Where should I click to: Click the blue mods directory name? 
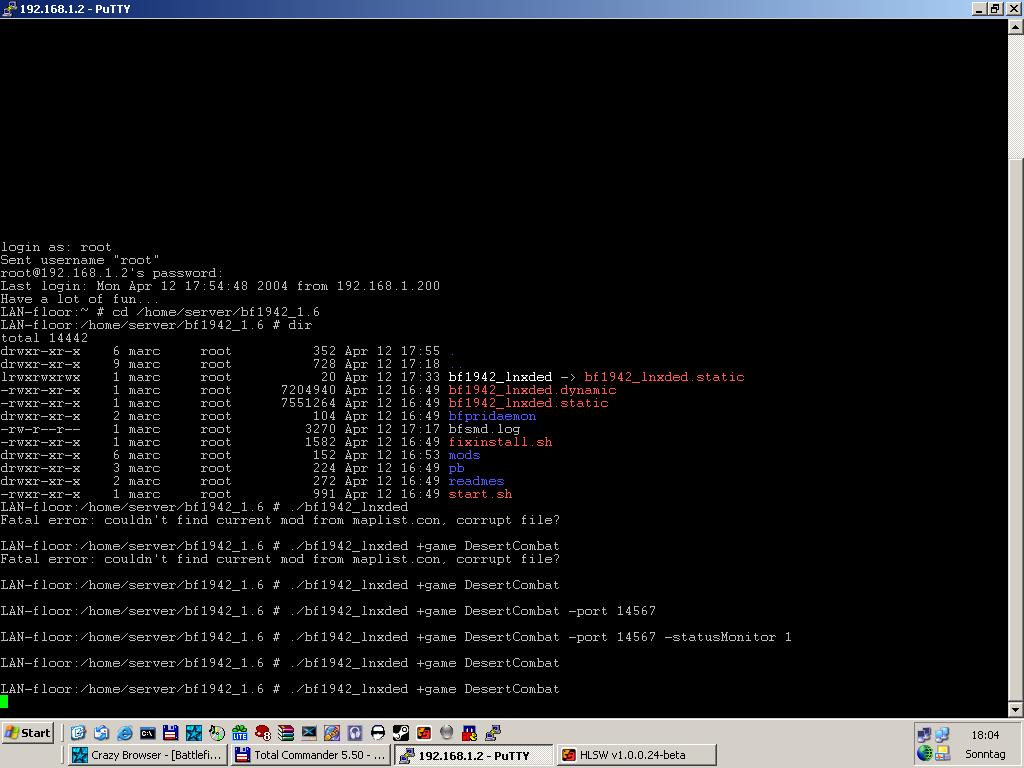464,455
